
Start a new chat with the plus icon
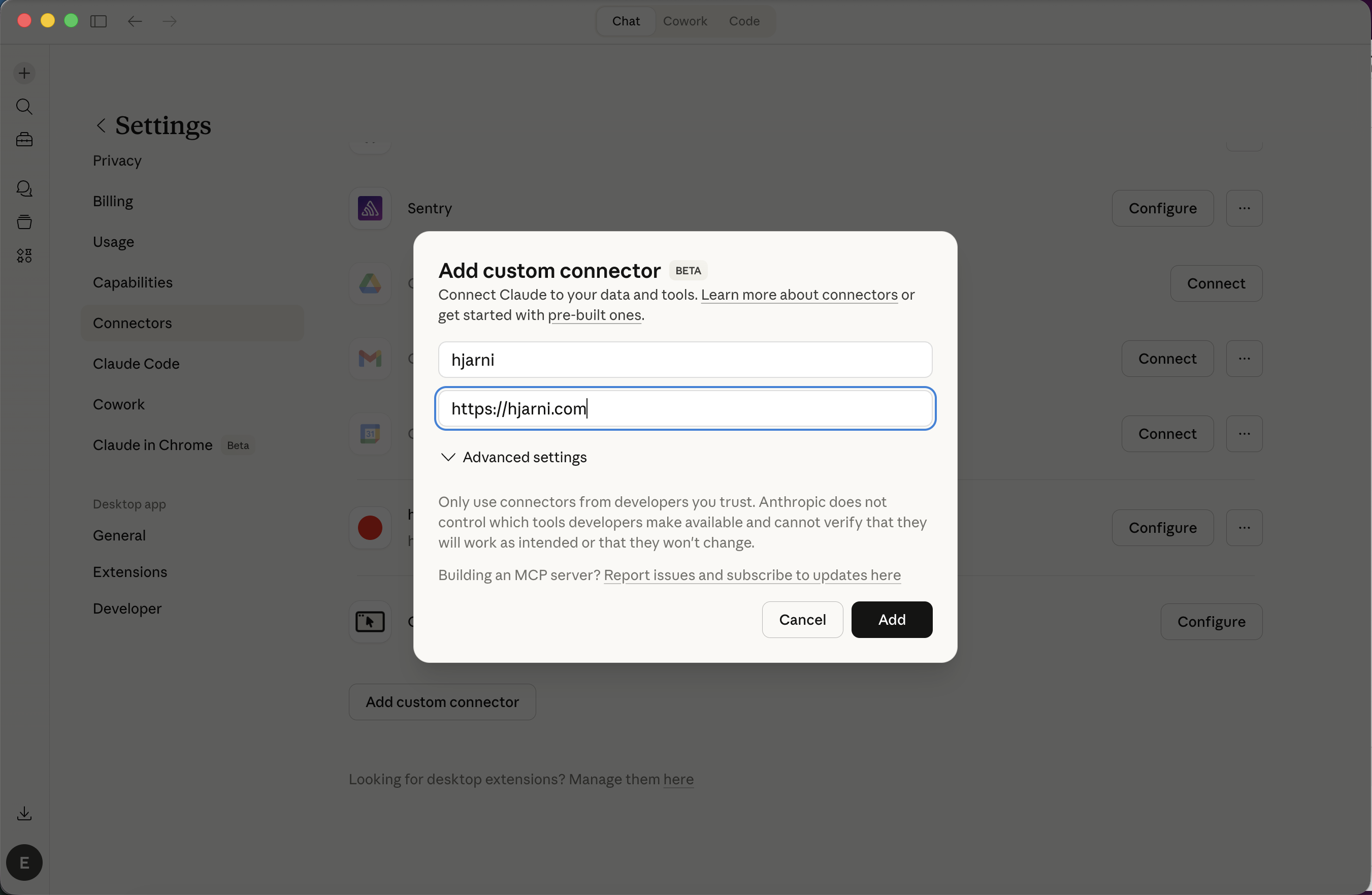point(24,73)
